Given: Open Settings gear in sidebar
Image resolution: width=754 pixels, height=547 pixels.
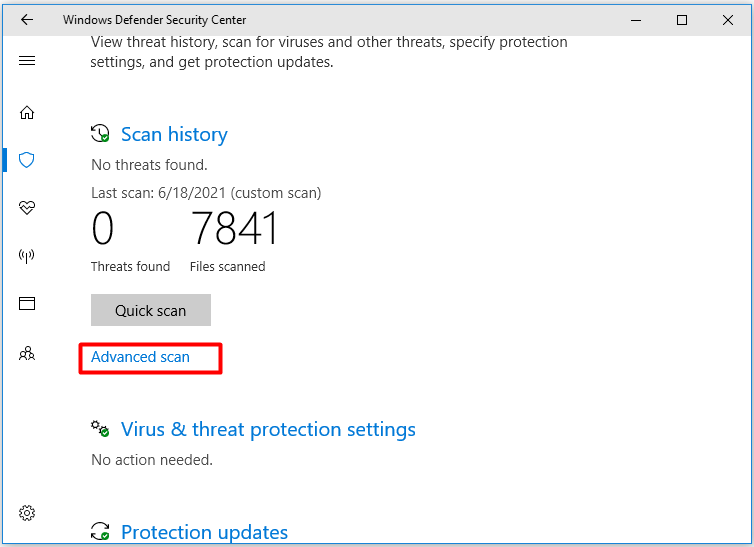Looking at the screenshot, I should point(27,513).
